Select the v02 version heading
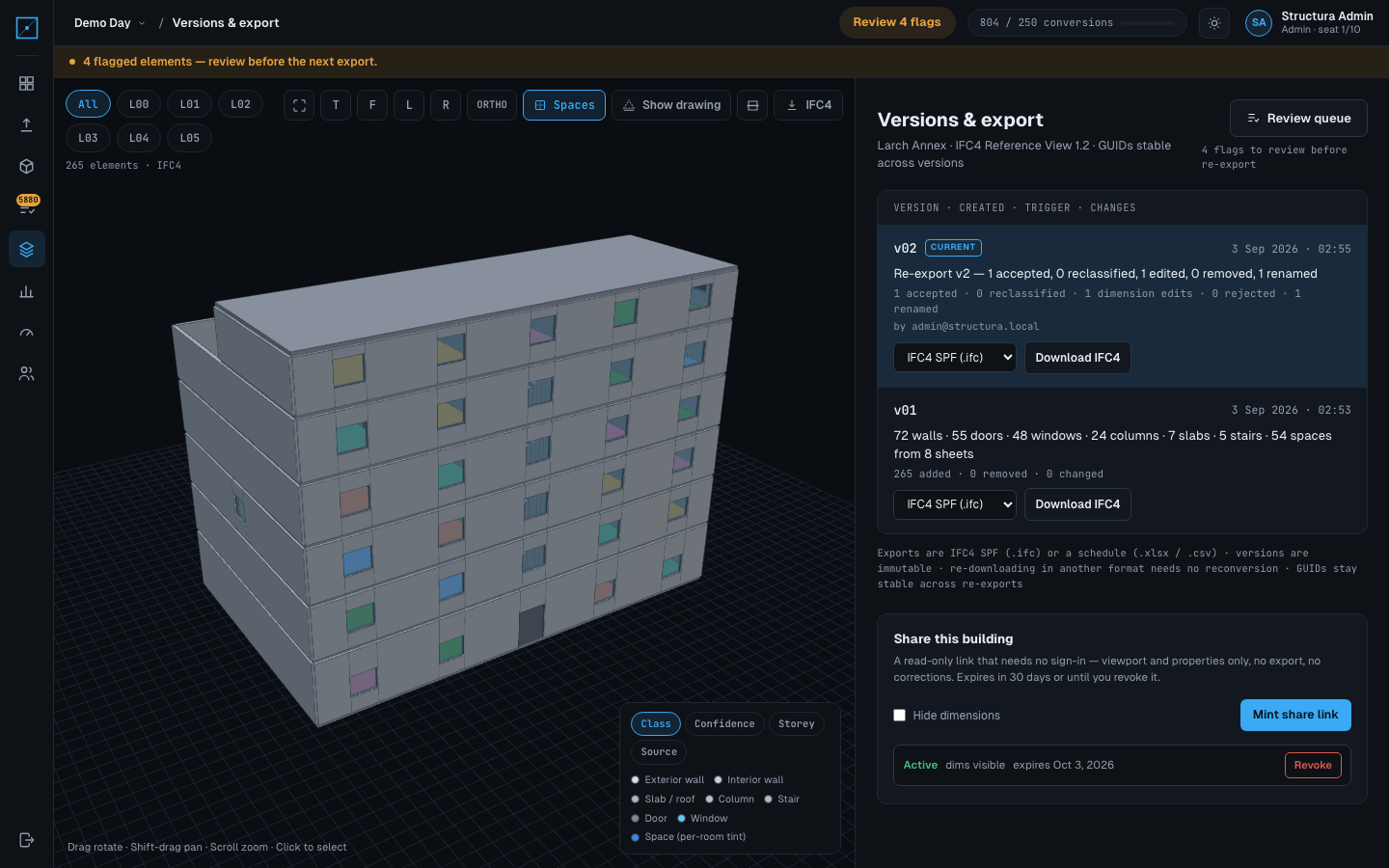This screenshot has height=868, width=1389. tap(905, 248)
